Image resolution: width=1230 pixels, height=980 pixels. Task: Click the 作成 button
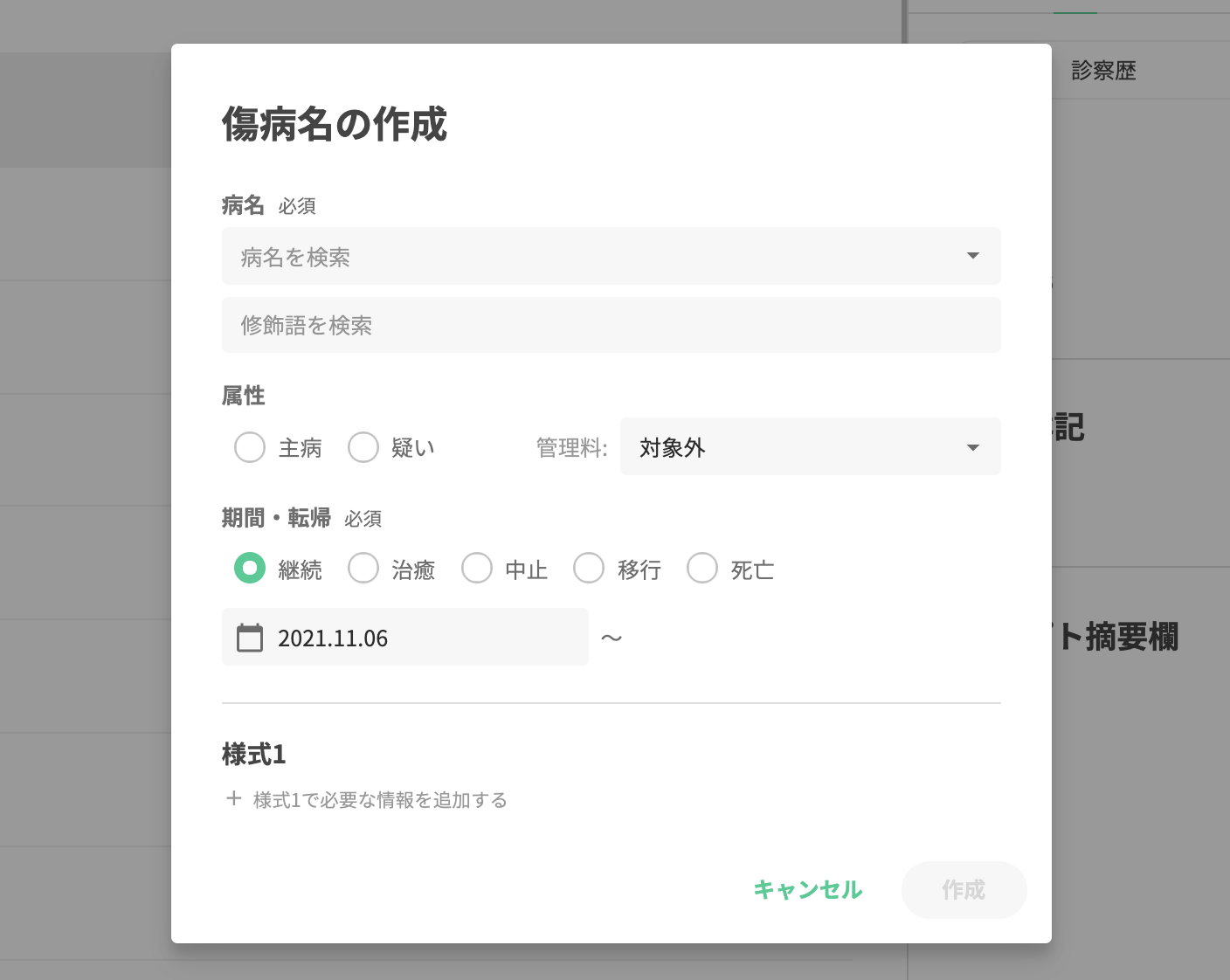click(964, 890)
